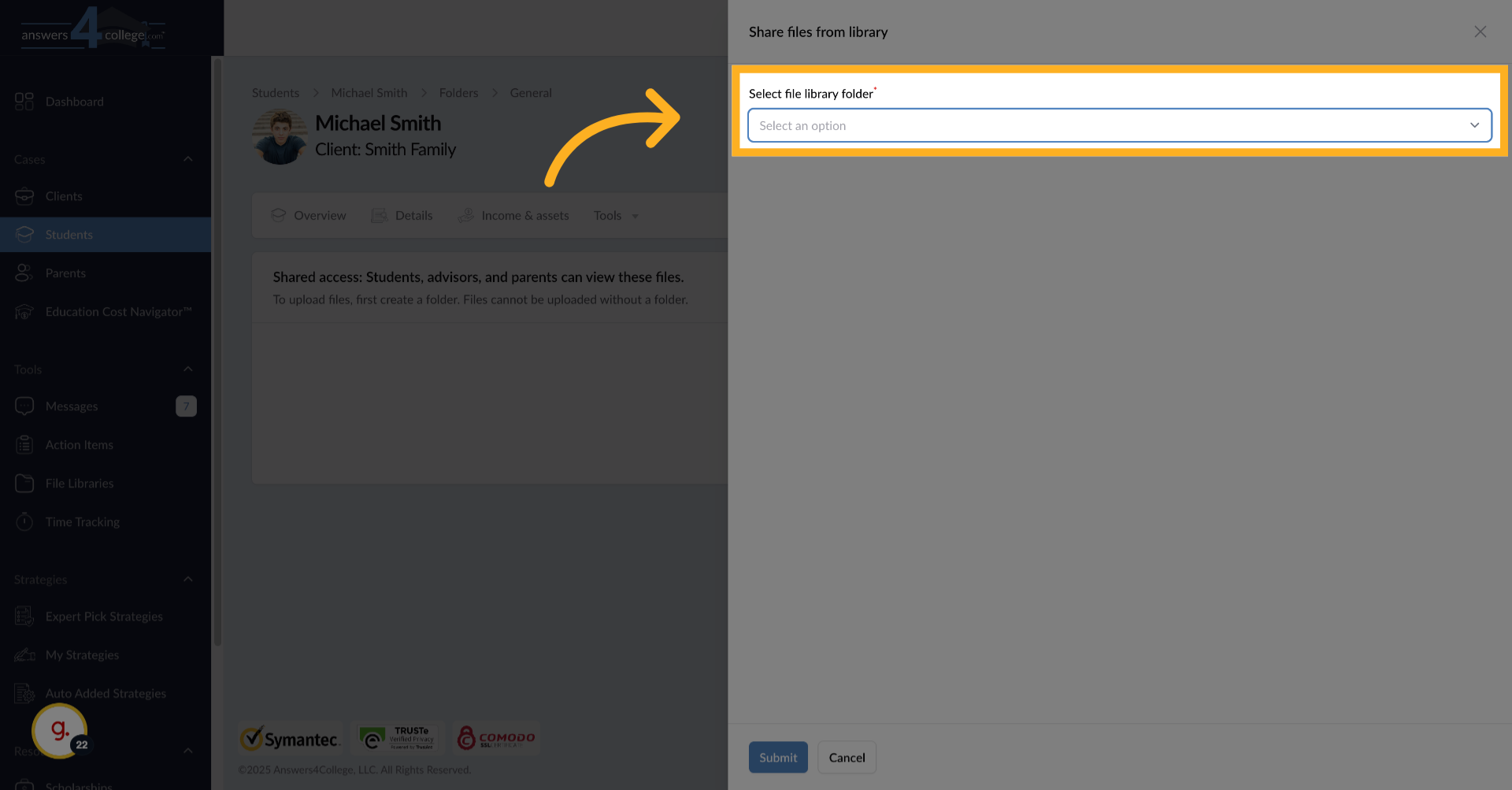The height and width of the screenshot is (790, 1512).
Task: Click the Submit button
Action: coord(778,757)
